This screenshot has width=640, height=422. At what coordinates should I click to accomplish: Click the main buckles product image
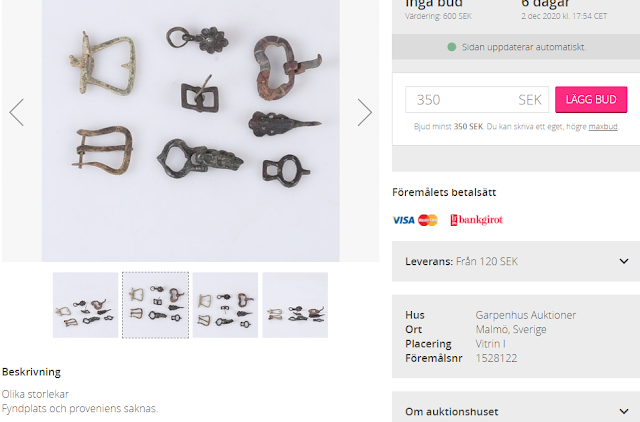191,131
